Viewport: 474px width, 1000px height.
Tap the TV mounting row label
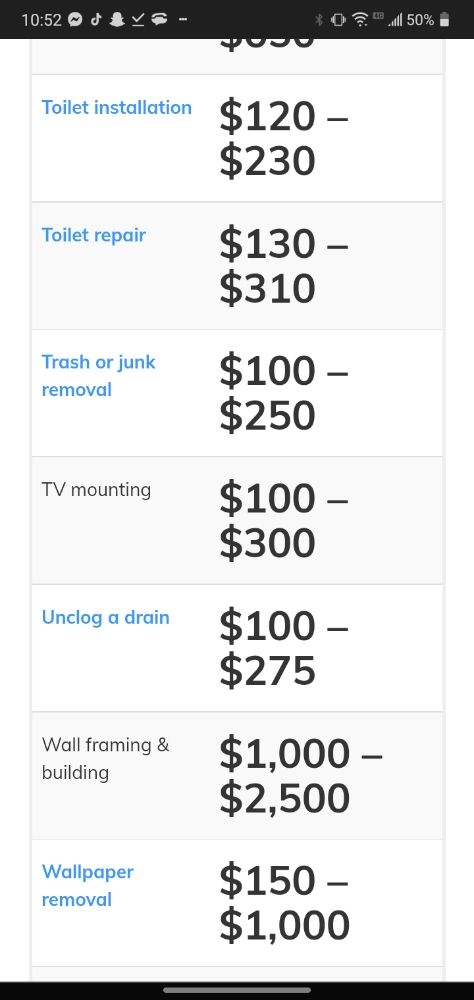[96, 490]
